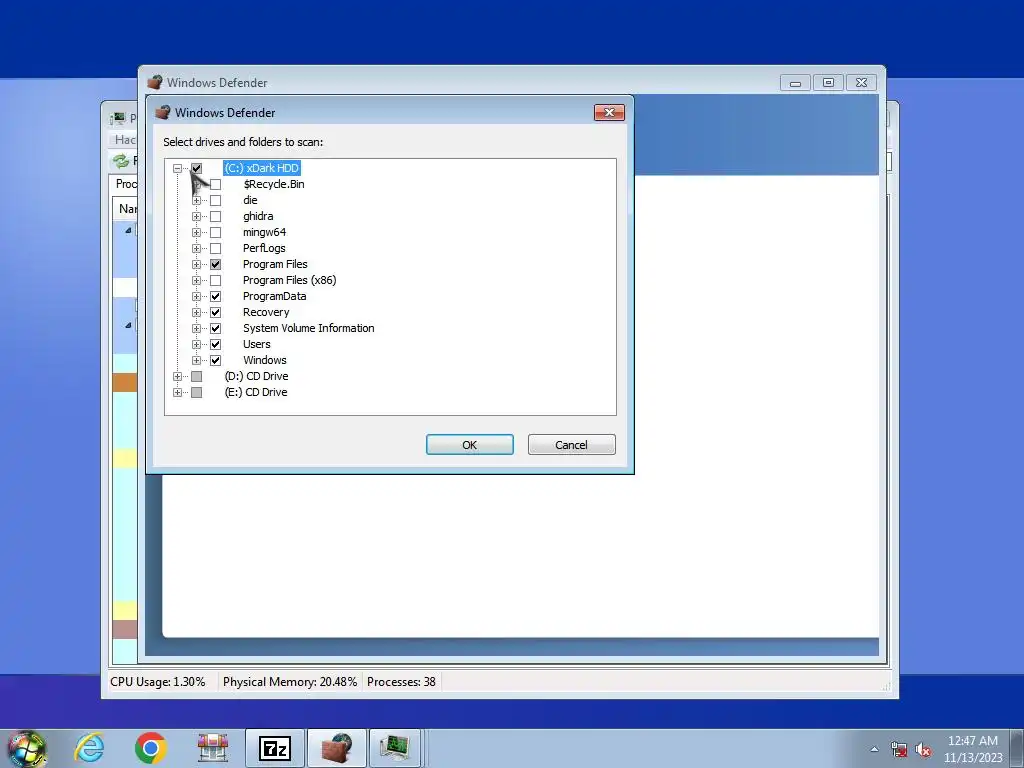This screenshot has height=768, width=1024.
Task: Expand the Program Files (x86) node
Action: (196, 280)
